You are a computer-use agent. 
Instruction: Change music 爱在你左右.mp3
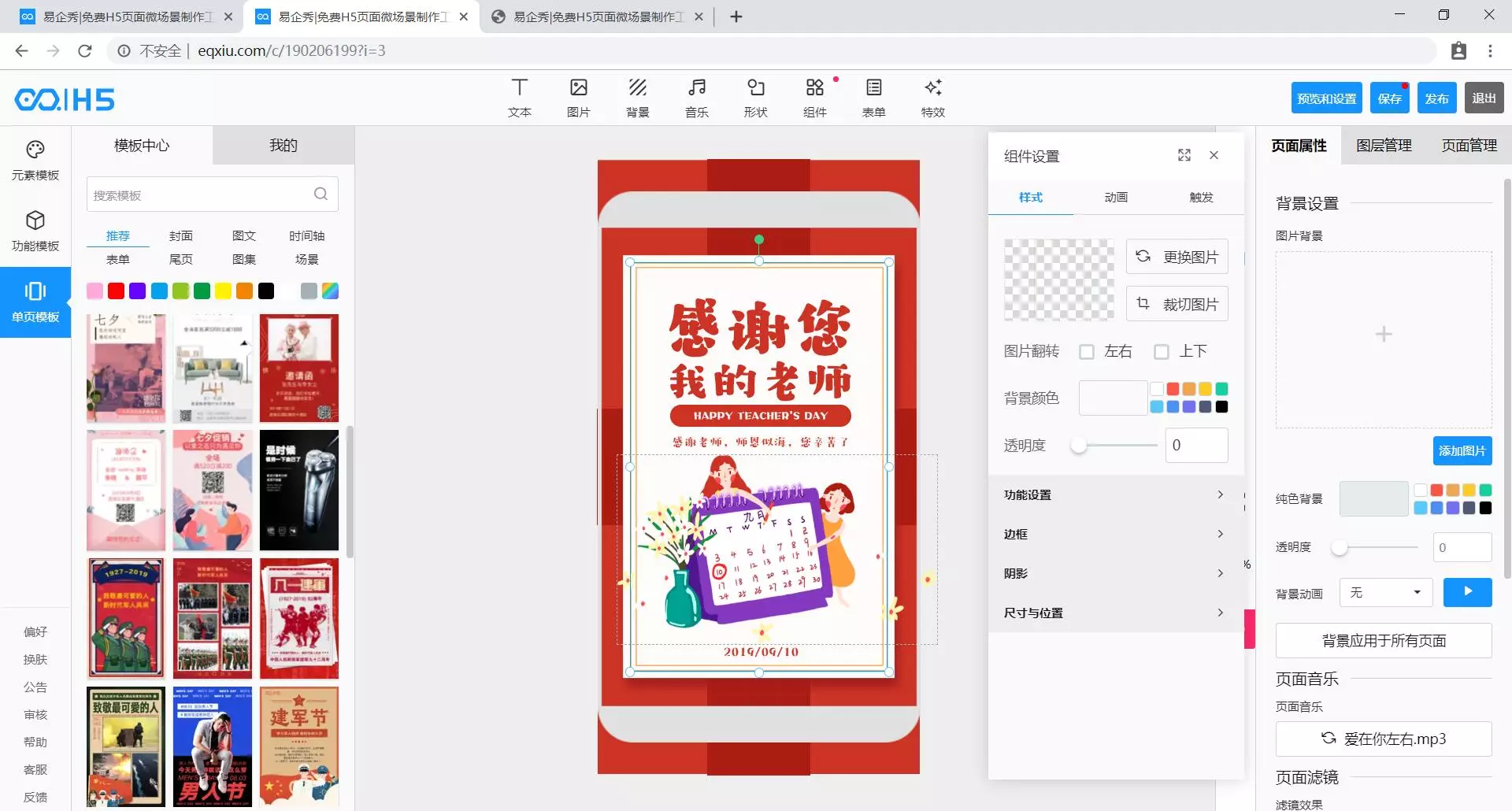pyautogui.click(x=1384, y=739)
